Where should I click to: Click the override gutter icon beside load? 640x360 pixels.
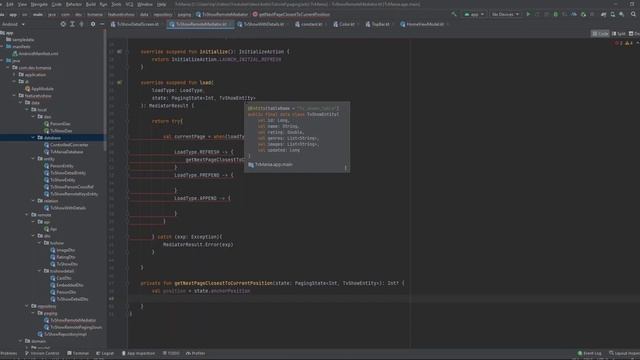[x=119, y=82]
